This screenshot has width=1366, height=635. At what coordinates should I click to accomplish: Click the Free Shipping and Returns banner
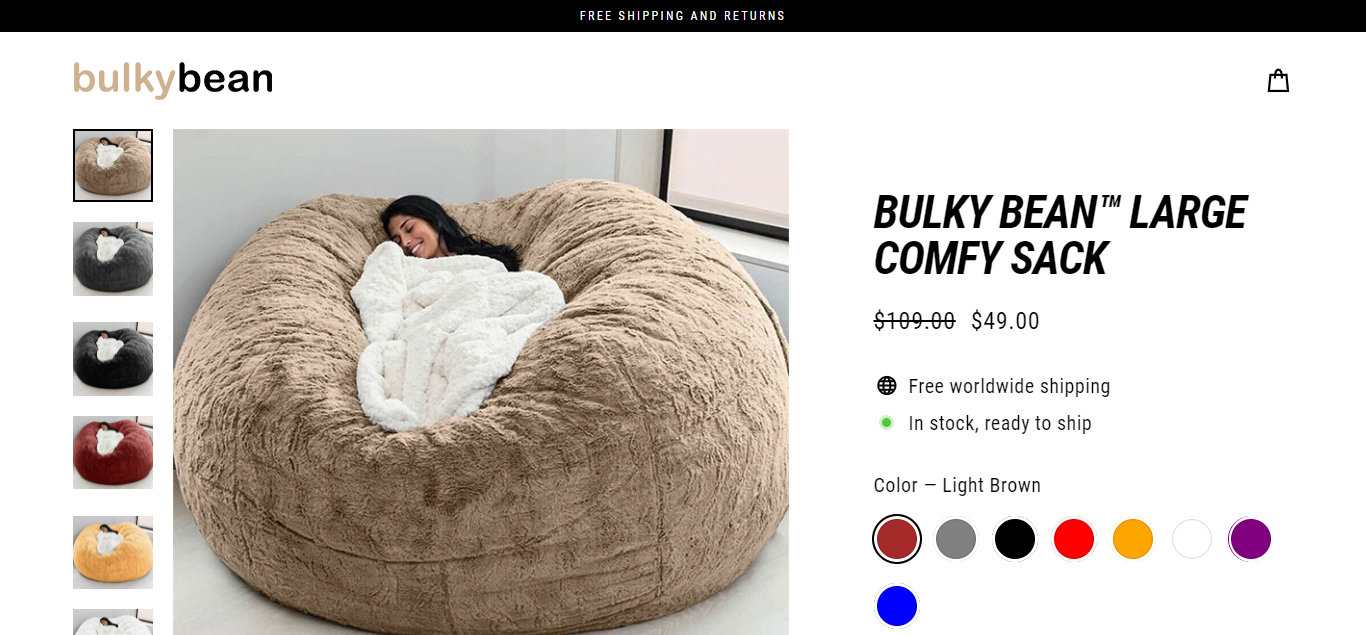click(x=683, y=16)
